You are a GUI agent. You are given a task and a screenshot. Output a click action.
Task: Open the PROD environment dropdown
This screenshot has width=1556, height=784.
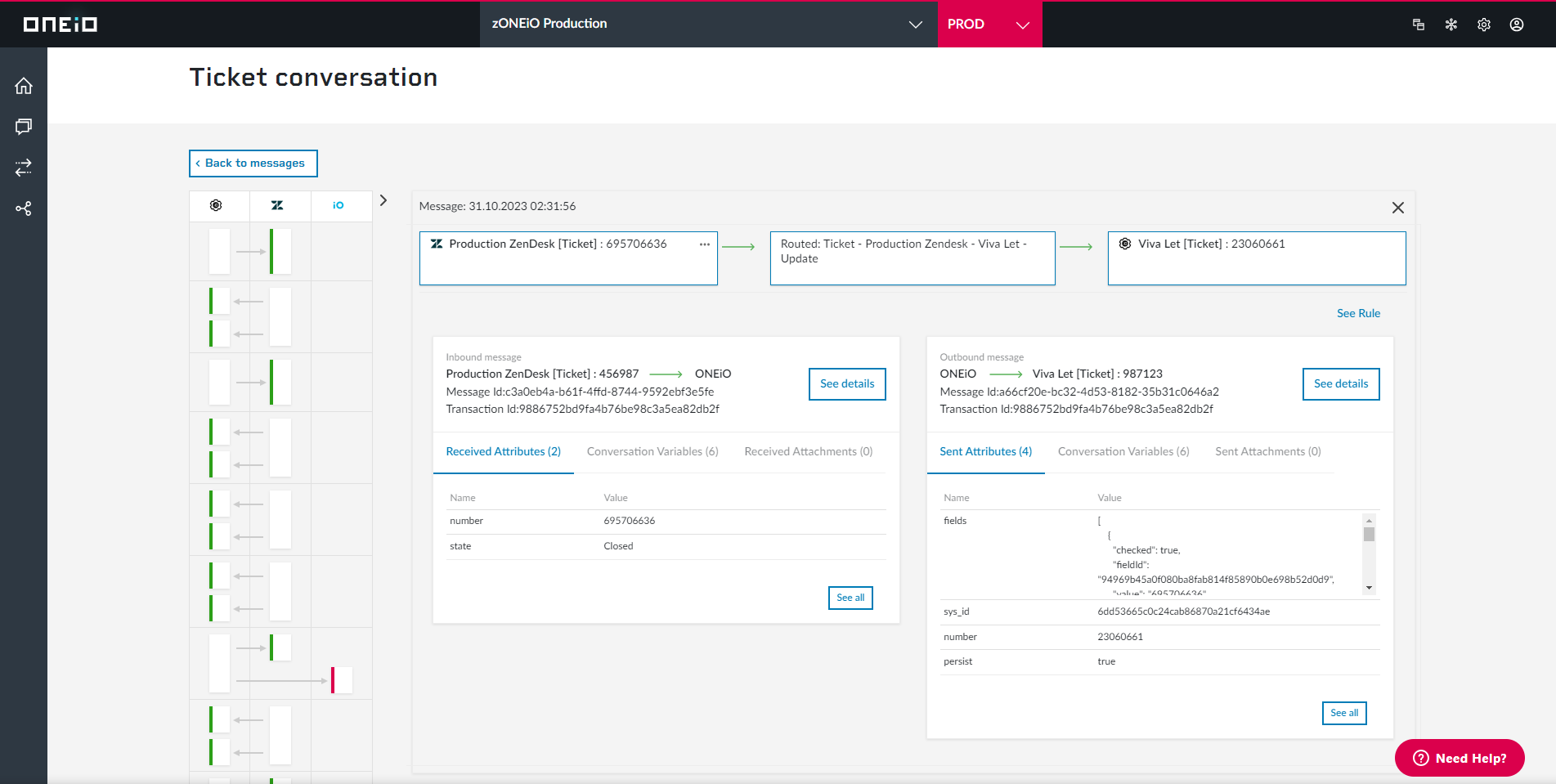point(990,25)
